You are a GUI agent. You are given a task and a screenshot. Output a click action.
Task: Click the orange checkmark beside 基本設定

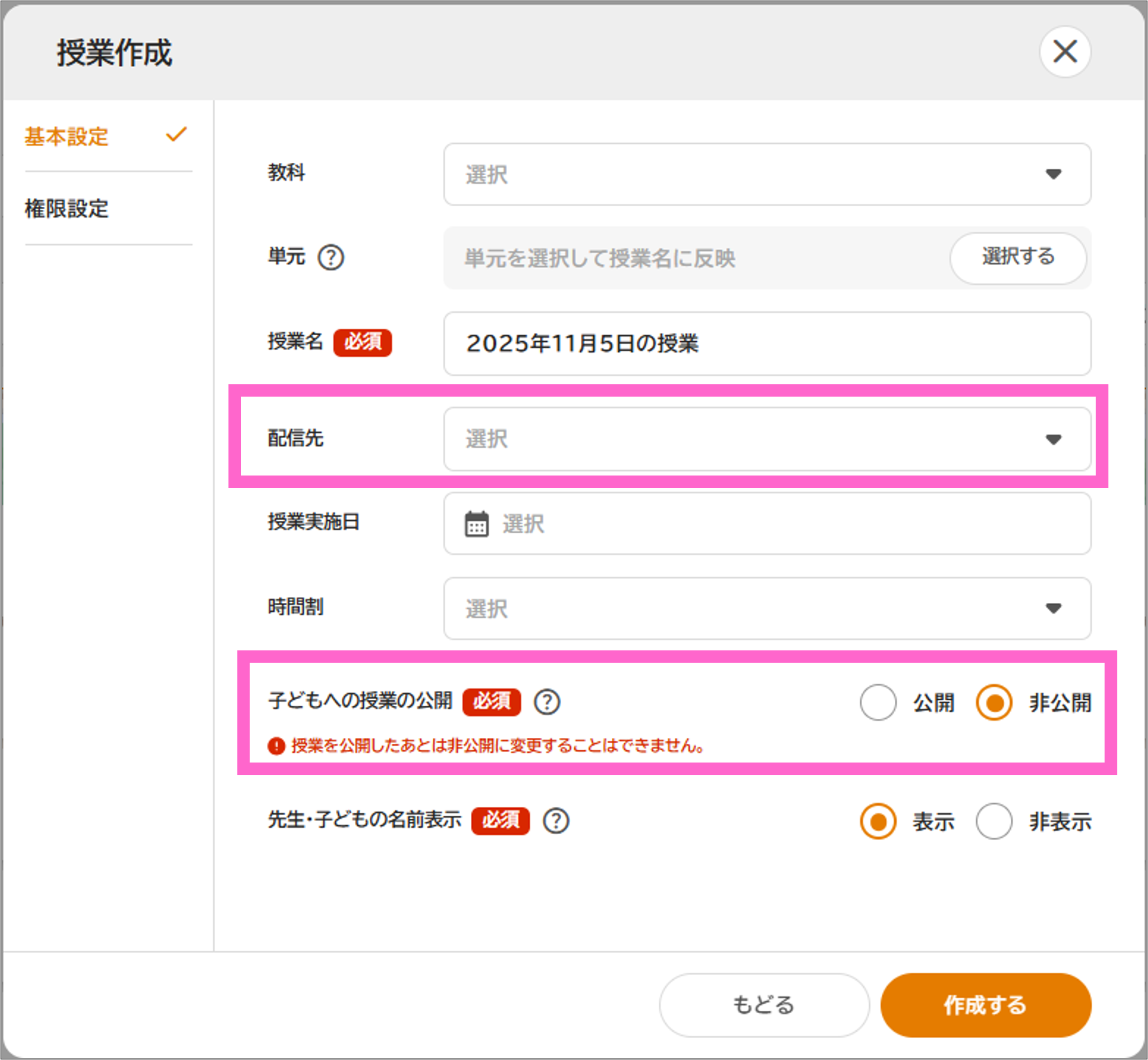[x=176, y=135]
